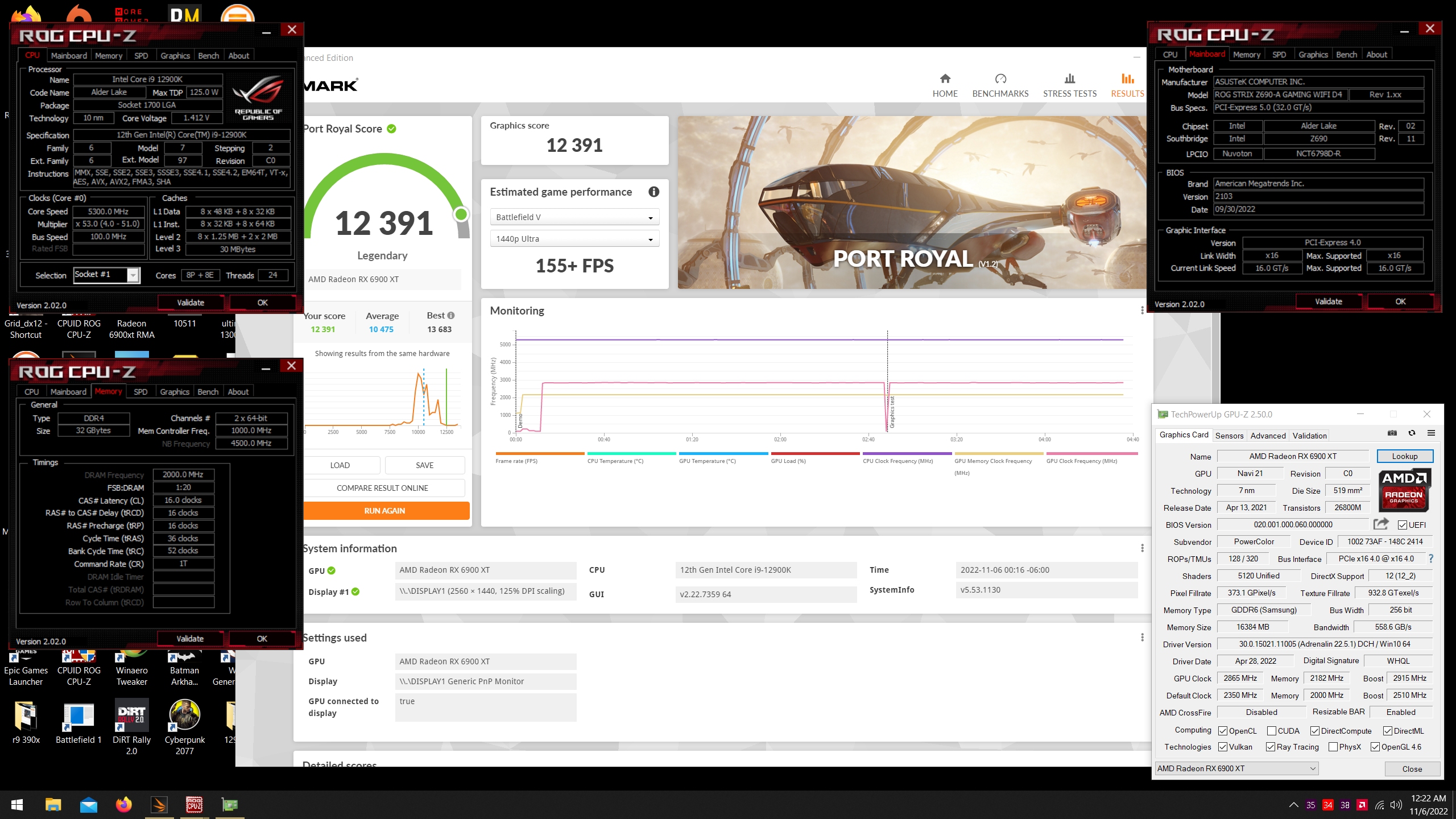This screenshot has width=1456, height=819.
Task: Open Monitoring panel three-dot menu
Action: click(1141, 311)
